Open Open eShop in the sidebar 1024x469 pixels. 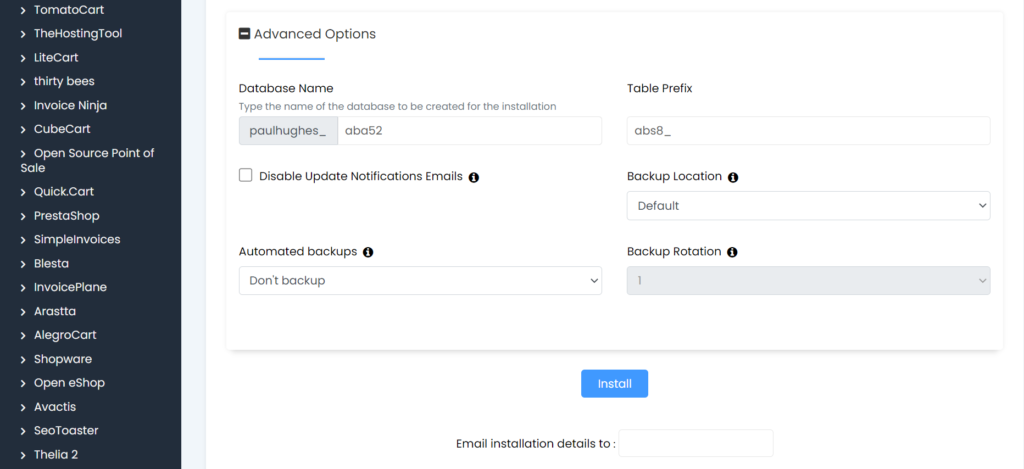click(69, 382)
